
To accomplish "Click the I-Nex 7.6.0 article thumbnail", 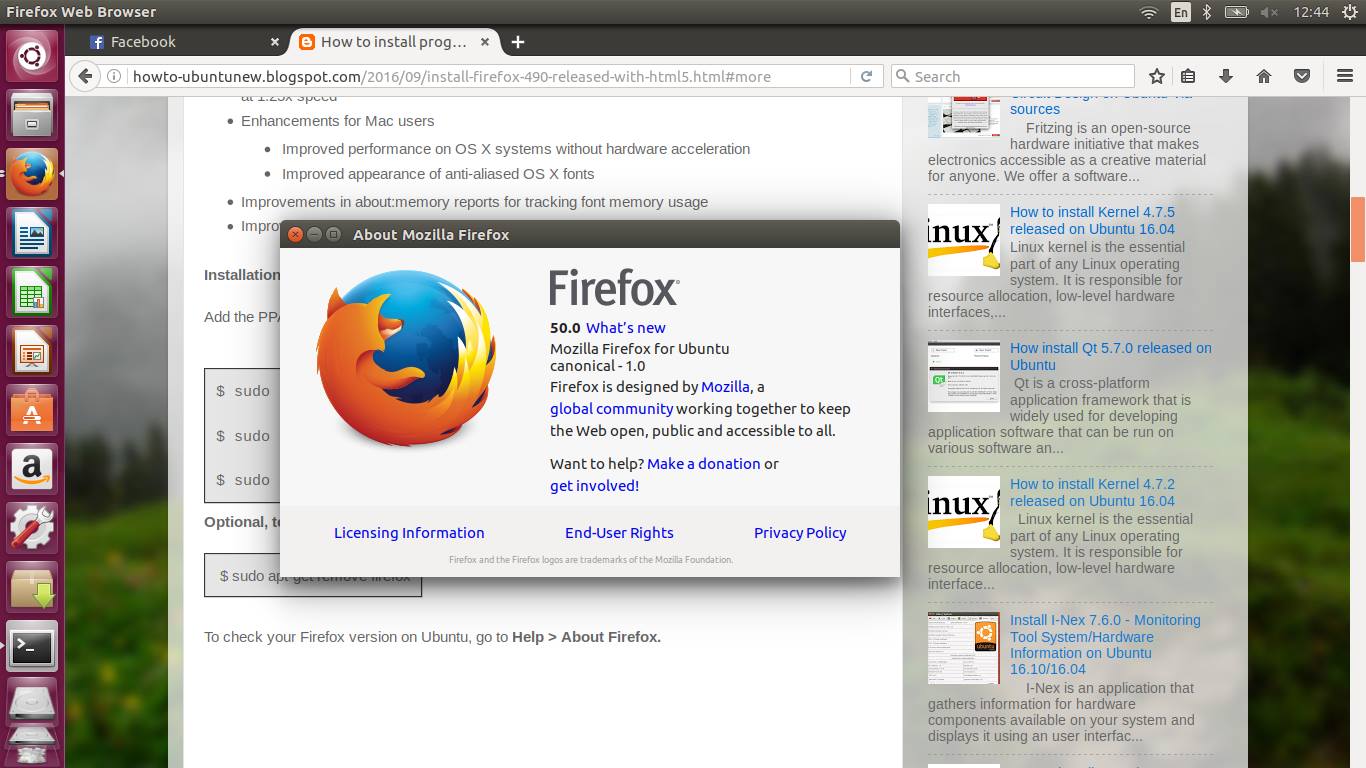I will click(964, 648).
